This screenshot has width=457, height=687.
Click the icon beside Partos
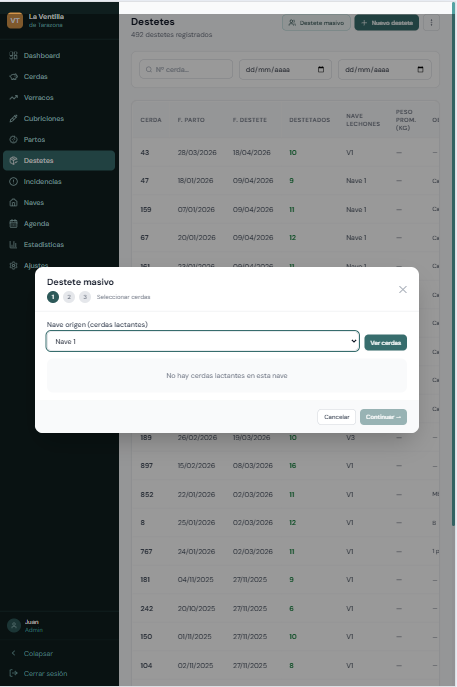click(14, 140)
